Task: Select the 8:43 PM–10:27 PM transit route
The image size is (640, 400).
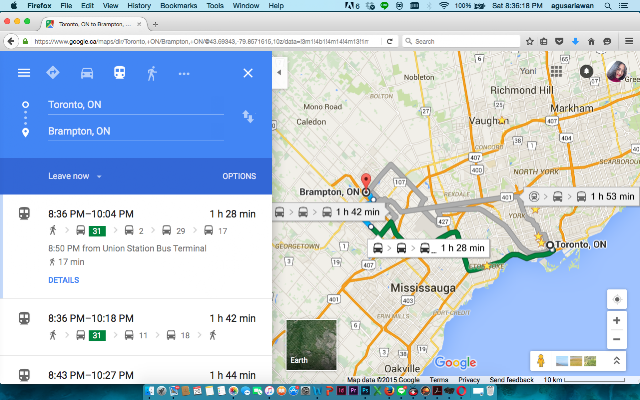Action: (137, 370)
